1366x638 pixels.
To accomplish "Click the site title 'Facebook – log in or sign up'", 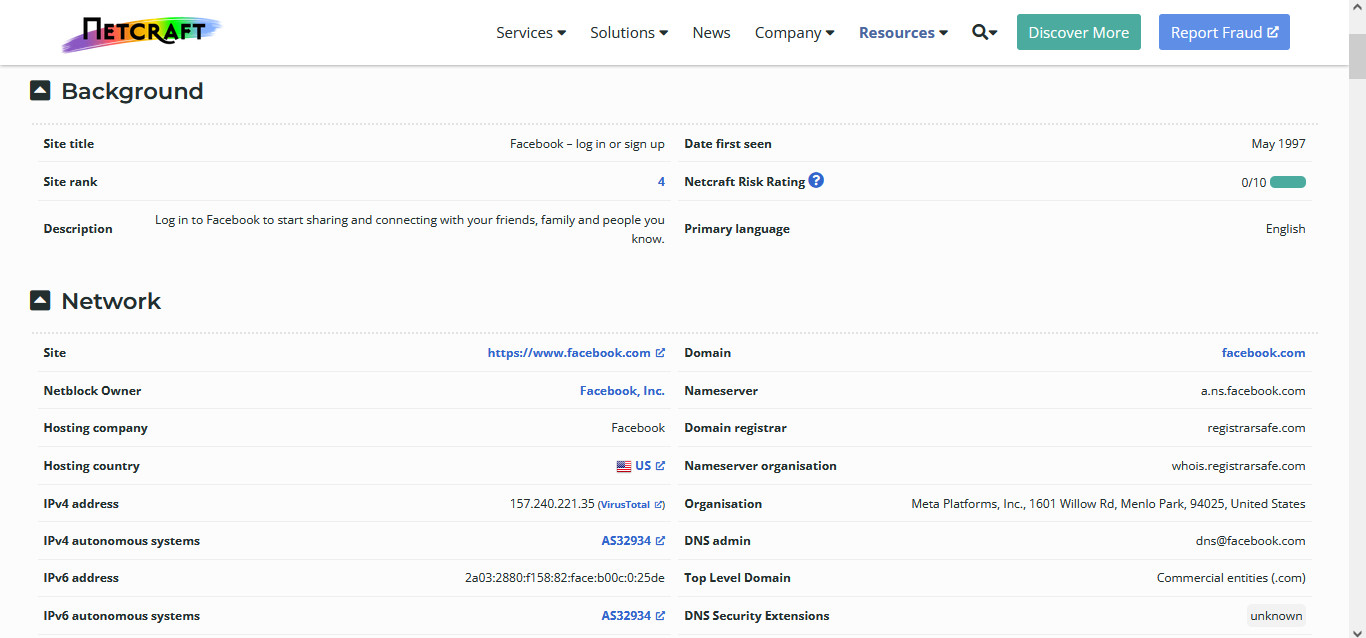I will pos(587,144).
